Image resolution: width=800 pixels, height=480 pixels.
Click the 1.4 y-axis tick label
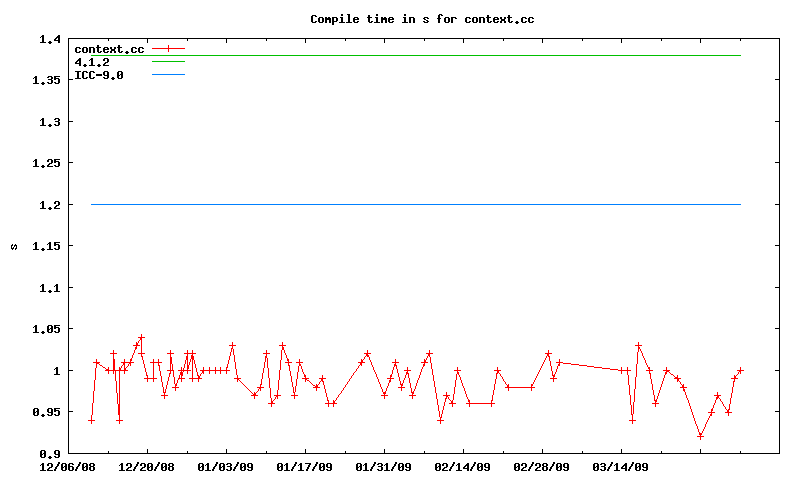pyautogui.click(x=49, y=39)
